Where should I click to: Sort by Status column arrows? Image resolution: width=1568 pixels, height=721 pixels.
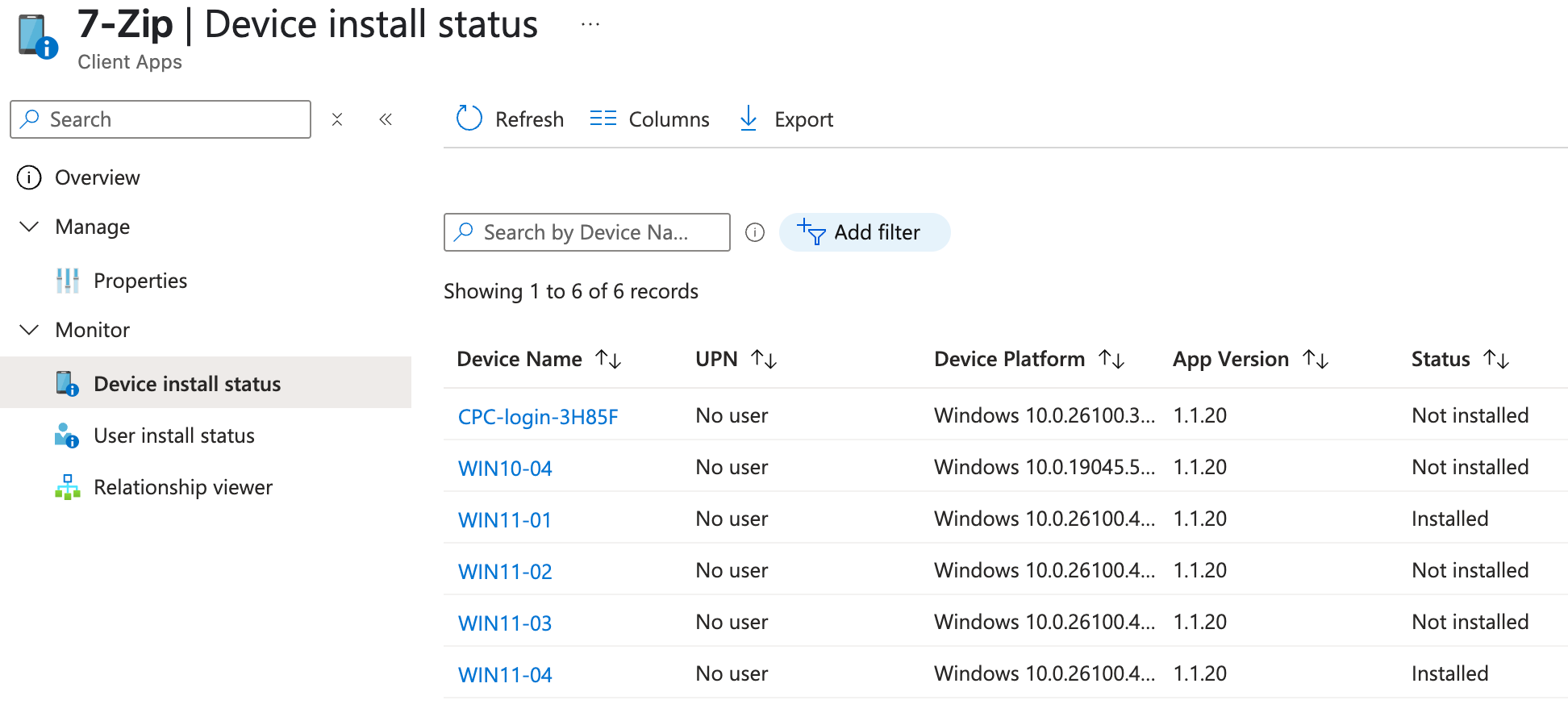tap(1496, 359)
